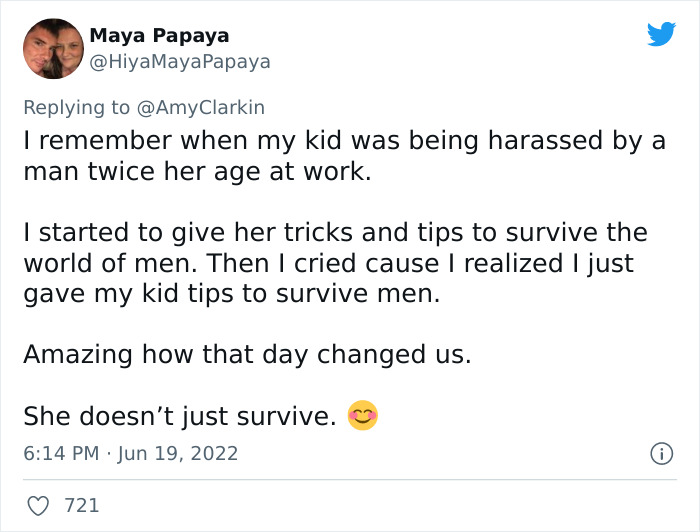700x532 pixels.
Task: Click the blushing smiley emoji
Action: tap(362, 415)
